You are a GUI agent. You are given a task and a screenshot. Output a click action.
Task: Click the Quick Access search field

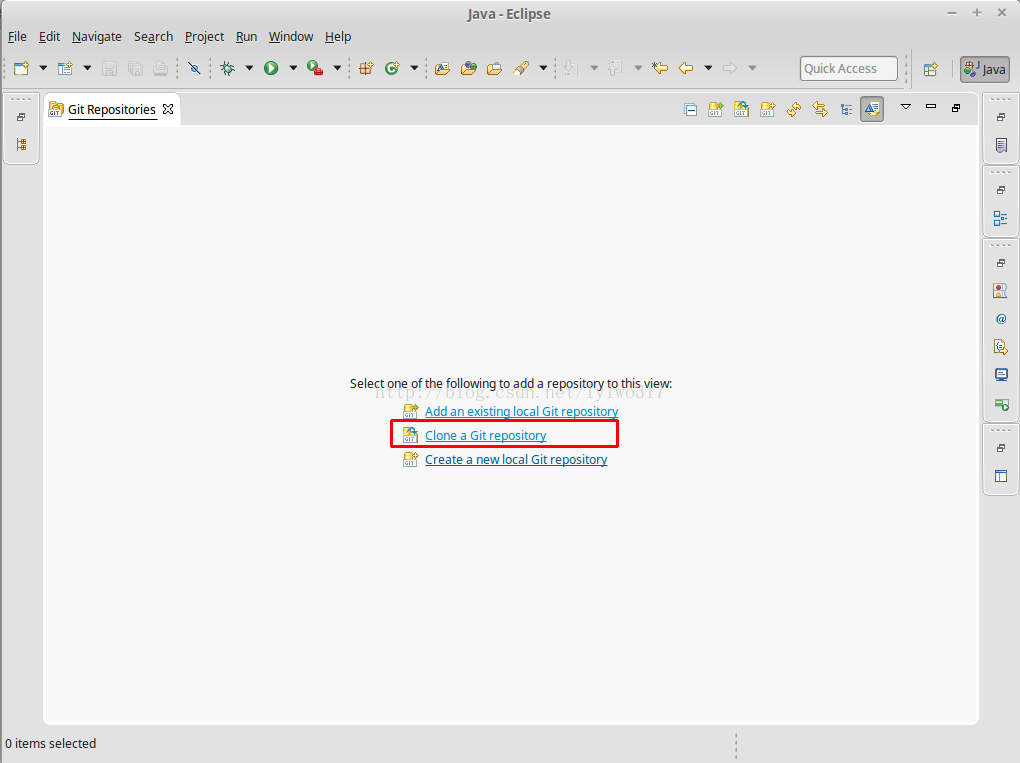coord(848,68)
